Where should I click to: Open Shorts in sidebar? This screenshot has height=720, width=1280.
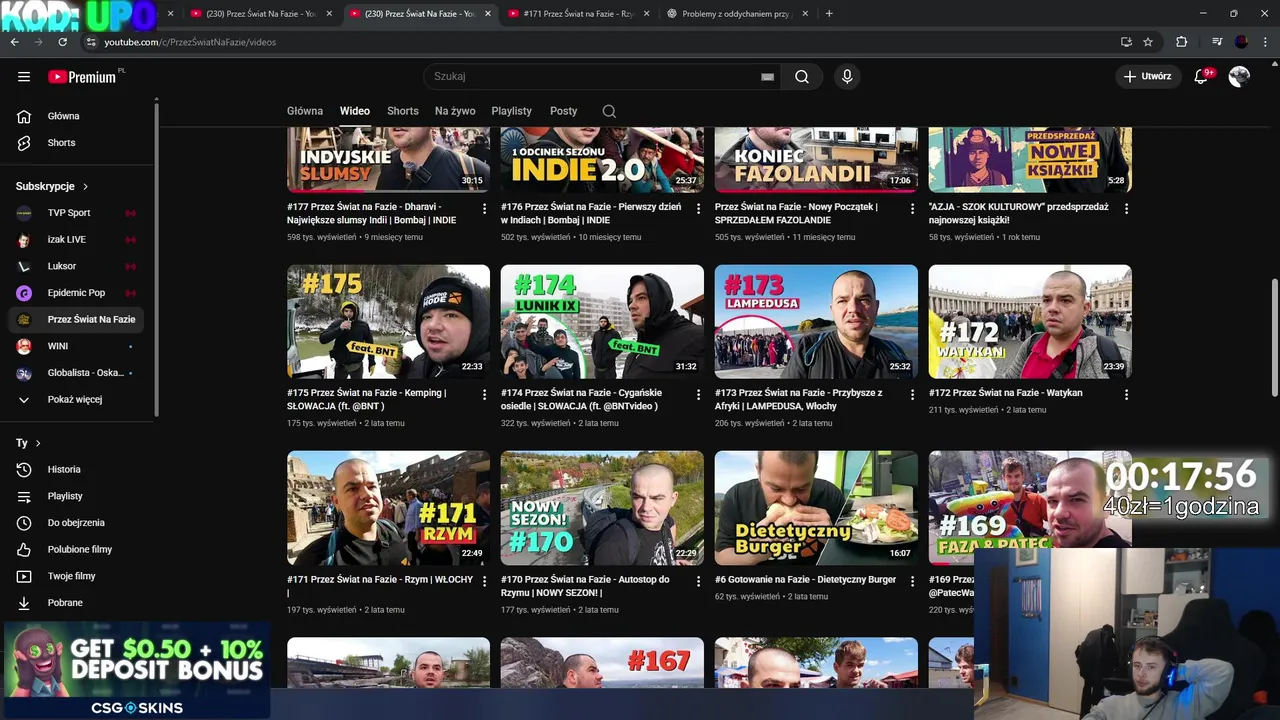tap(78, 143)
